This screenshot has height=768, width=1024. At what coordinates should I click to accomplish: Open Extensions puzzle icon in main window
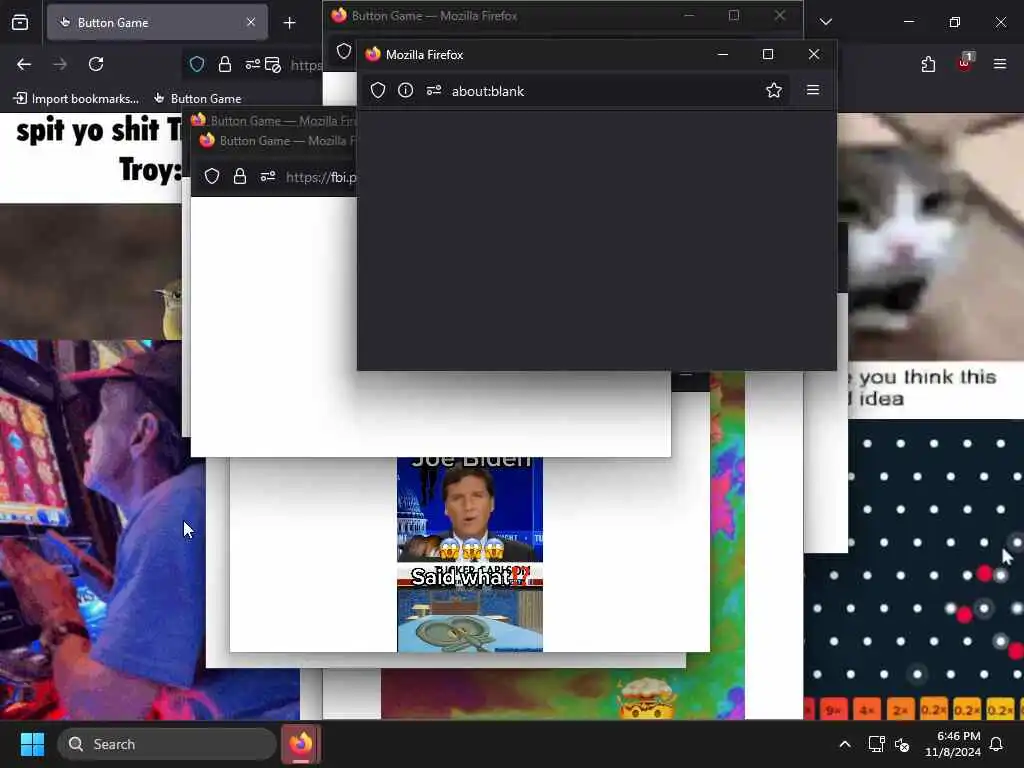pos(928,64)
